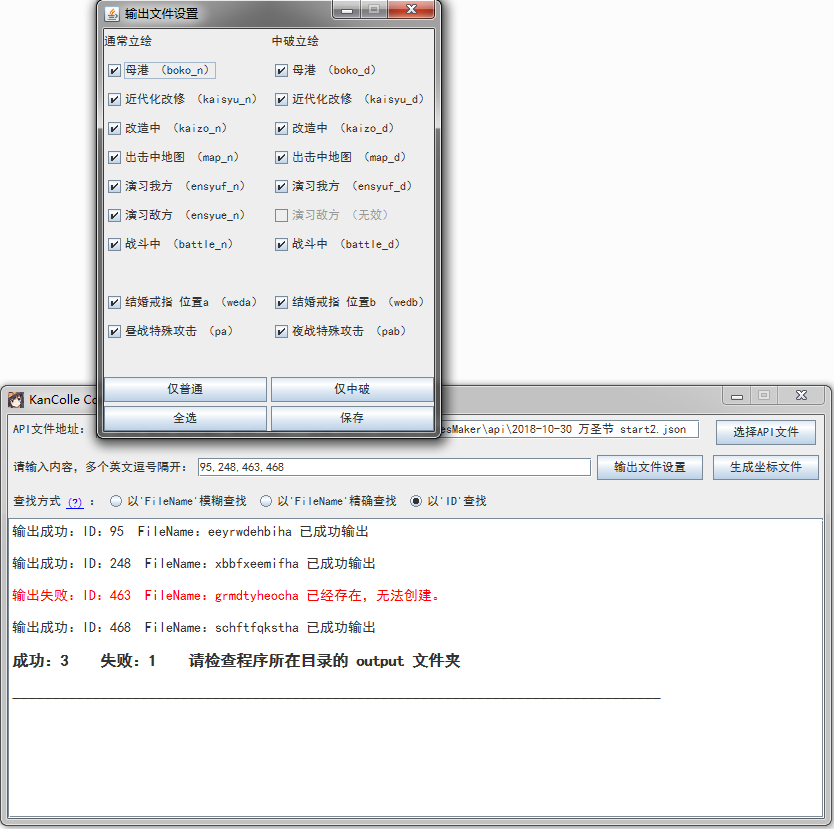Screen dimensions: 834x829
Task: Click the ID input field containing 95,248,463,468
Action: coord(393,467)
